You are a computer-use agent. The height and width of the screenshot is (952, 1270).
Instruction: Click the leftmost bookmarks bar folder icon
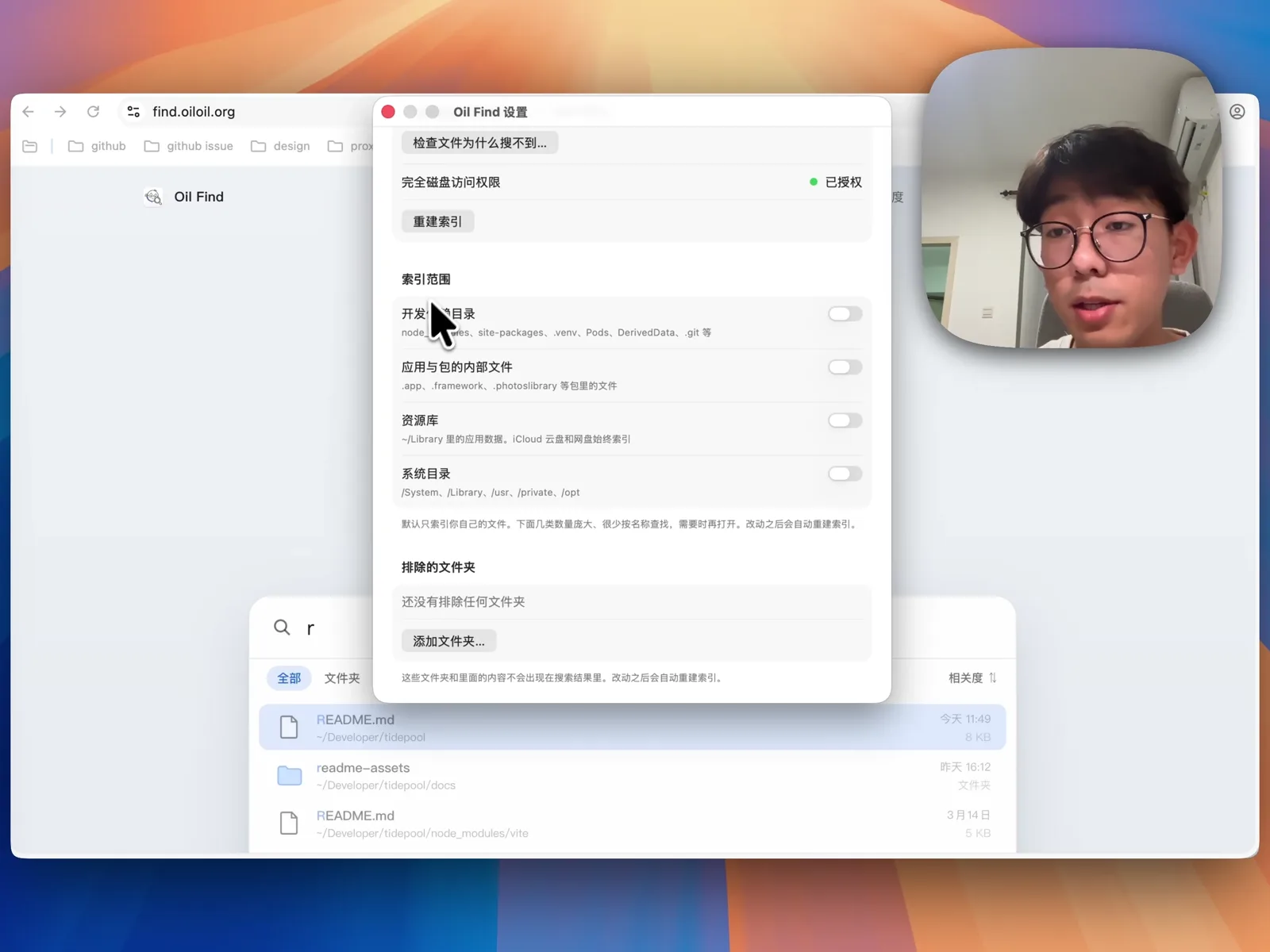30,146
